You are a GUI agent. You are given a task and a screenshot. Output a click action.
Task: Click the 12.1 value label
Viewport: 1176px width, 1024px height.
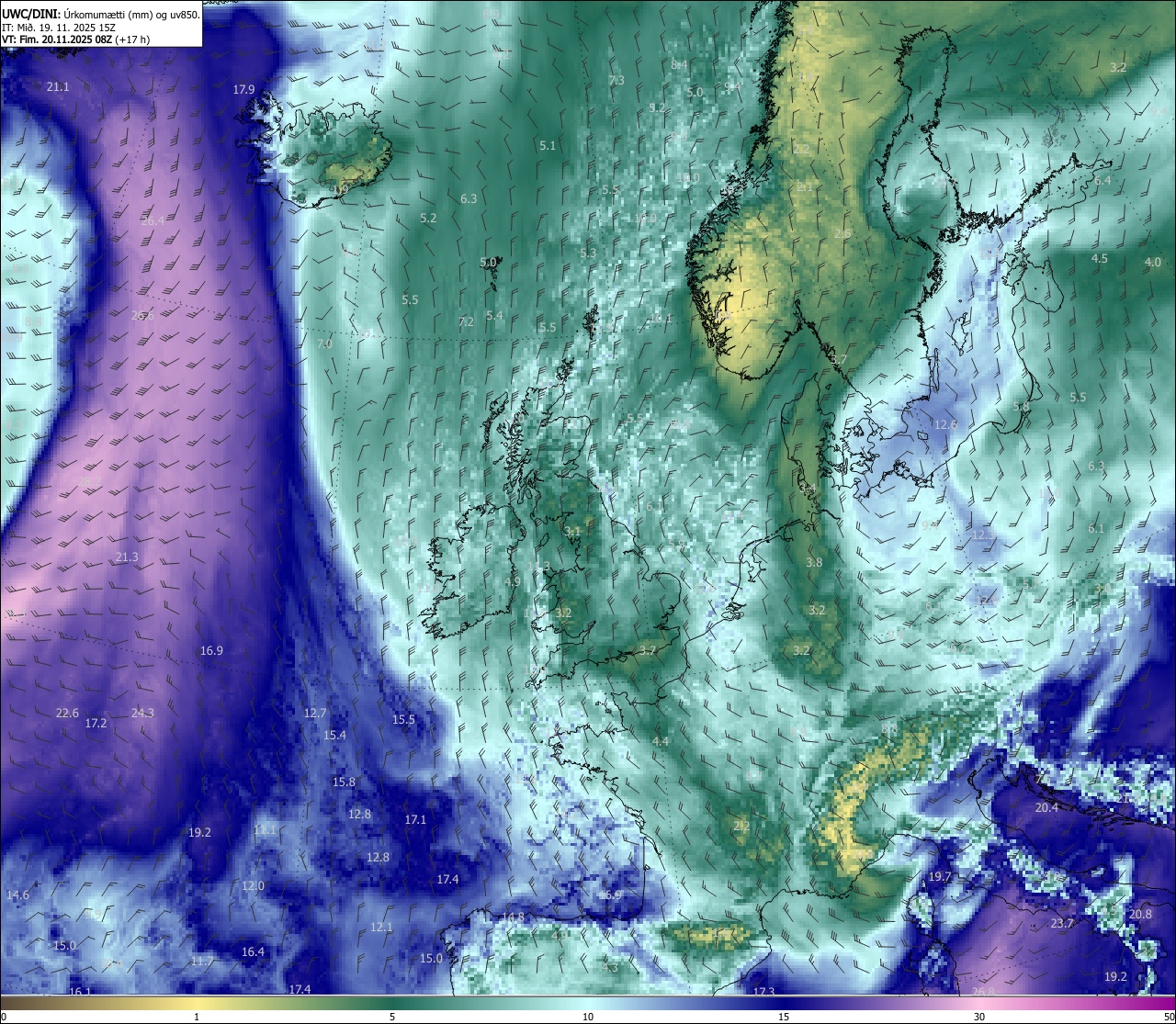pos(381,928)
